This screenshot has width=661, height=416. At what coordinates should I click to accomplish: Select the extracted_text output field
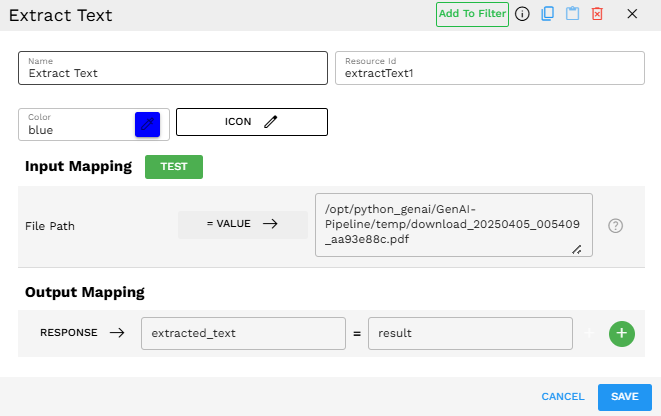(x=242, y=333)
